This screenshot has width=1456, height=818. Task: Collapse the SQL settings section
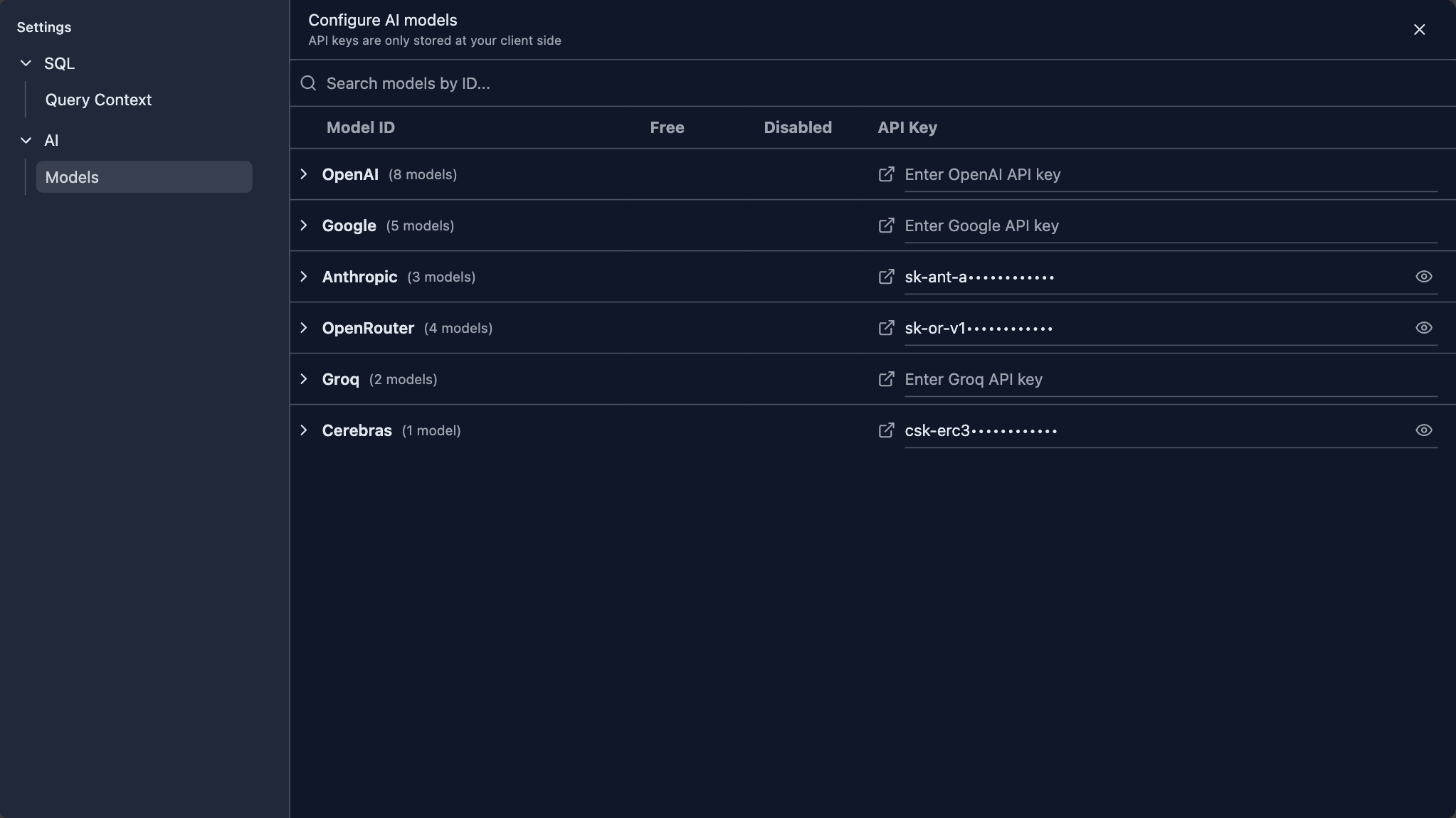[26, 63]
